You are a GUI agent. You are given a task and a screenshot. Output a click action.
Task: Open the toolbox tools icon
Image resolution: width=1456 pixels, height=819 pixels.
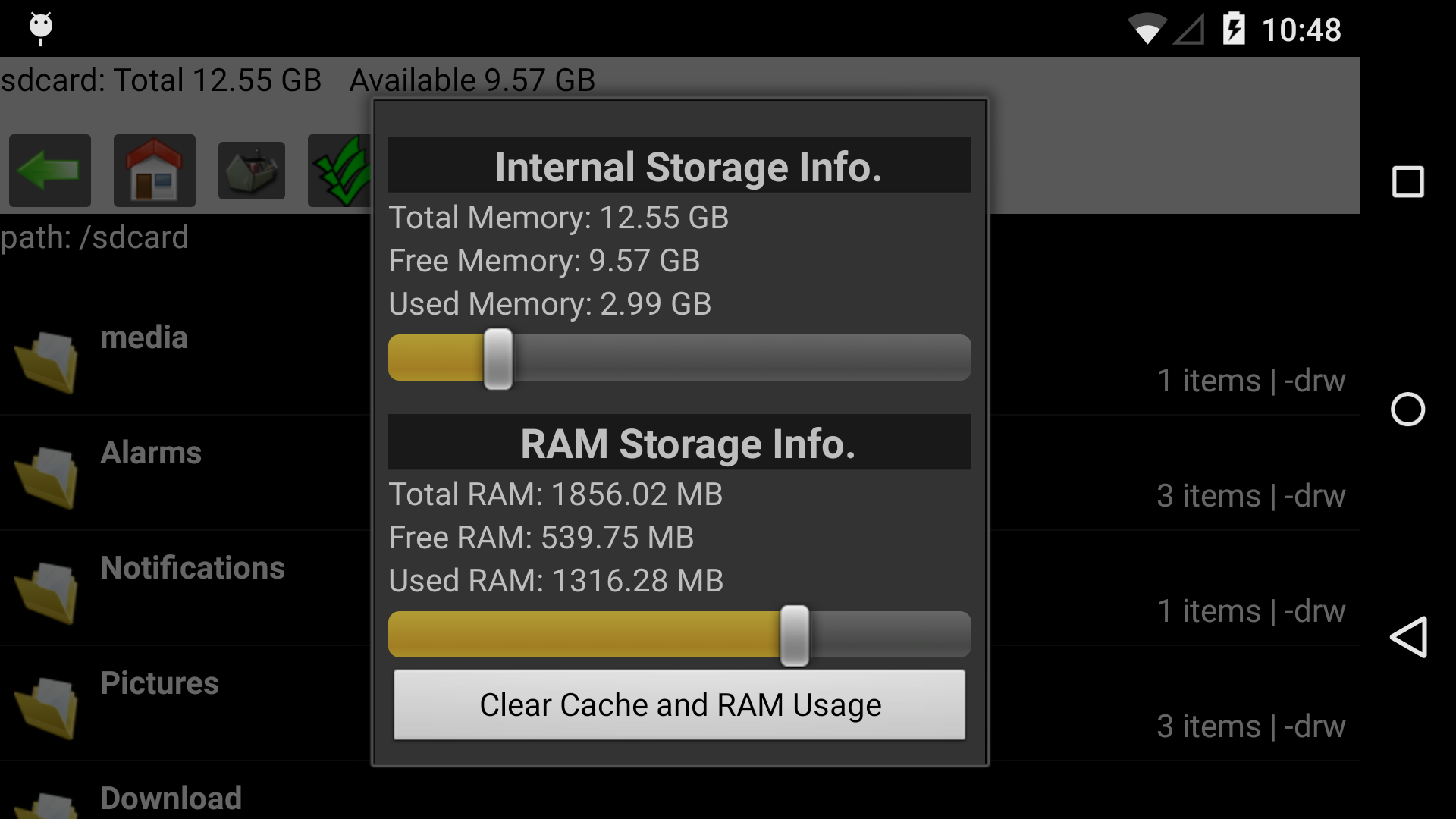[x=251, y=170]
